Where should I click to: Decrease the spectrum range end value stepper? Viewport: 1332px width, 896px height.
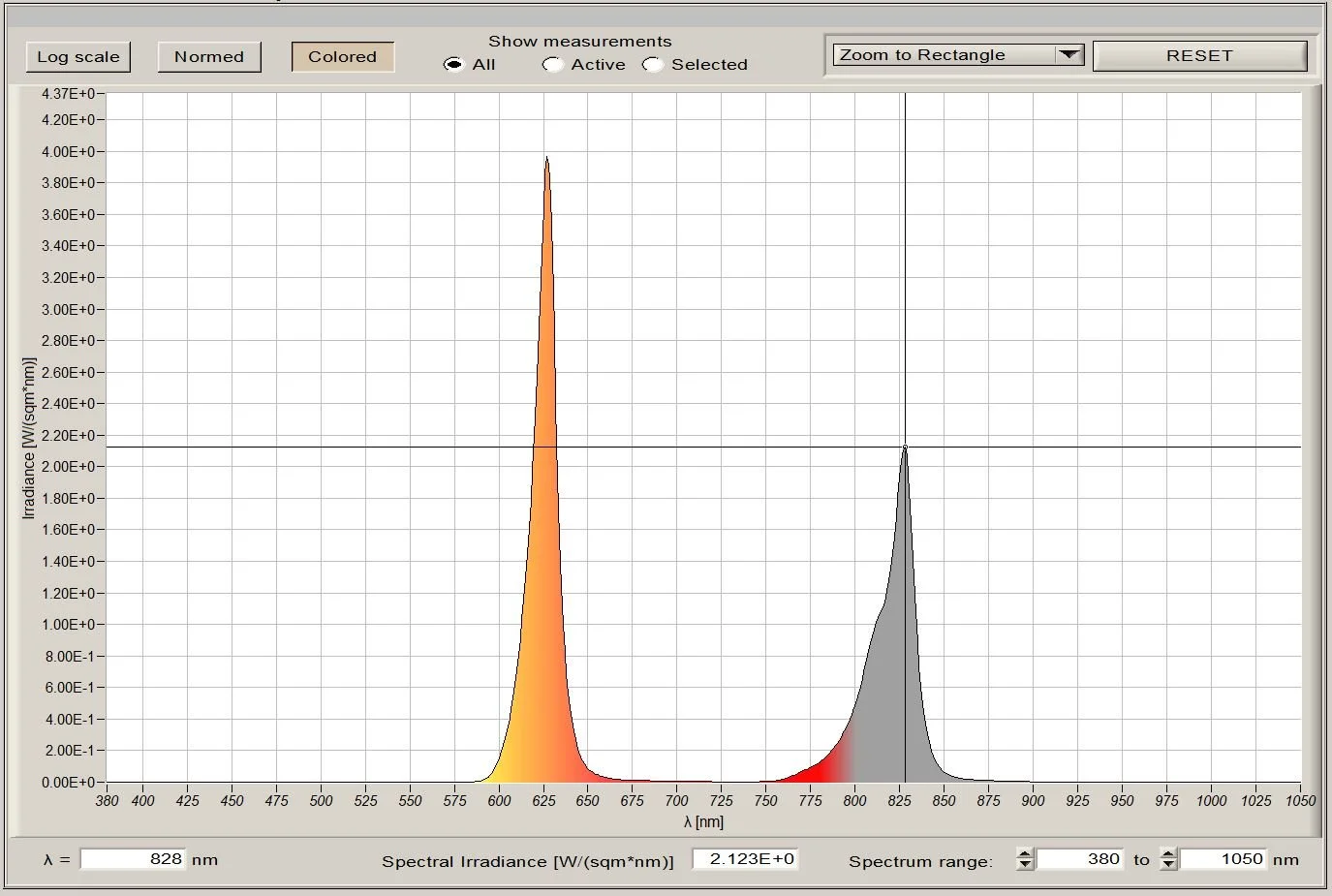pyautogui.click(x=1168, y=865)
